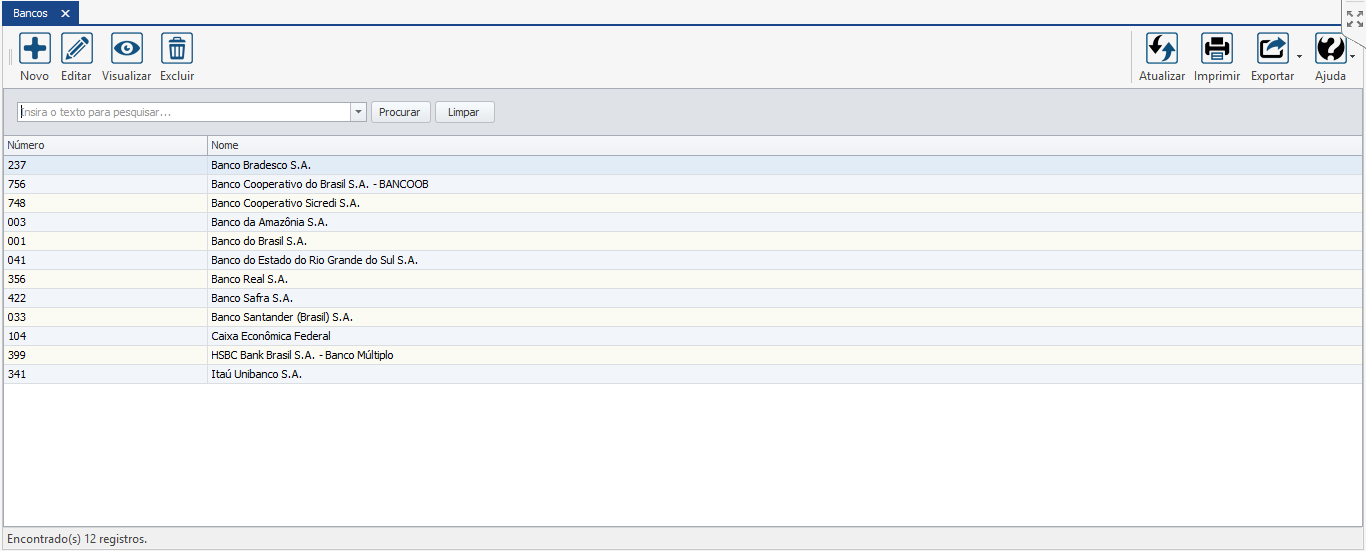Close the Bancos tab
Image resolution: width=1366 pixels, height=551 pixels.
click(65, 13)
